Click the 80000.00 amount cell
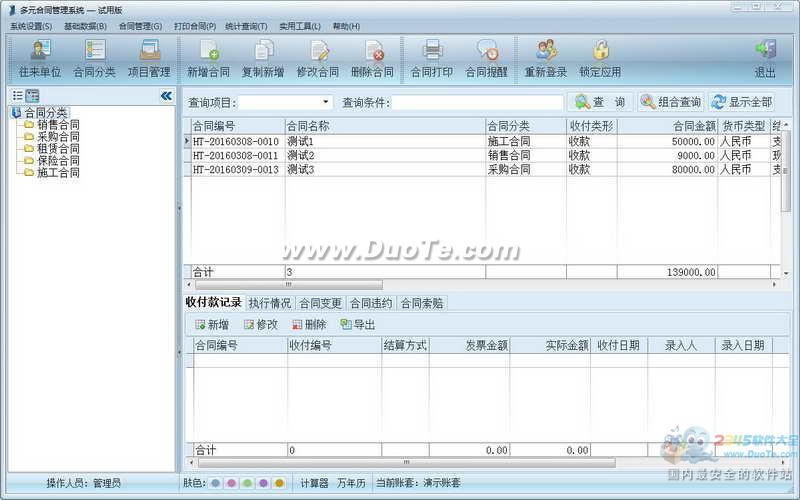This screenshot has width=800, height=500. [x=667, y=169]
